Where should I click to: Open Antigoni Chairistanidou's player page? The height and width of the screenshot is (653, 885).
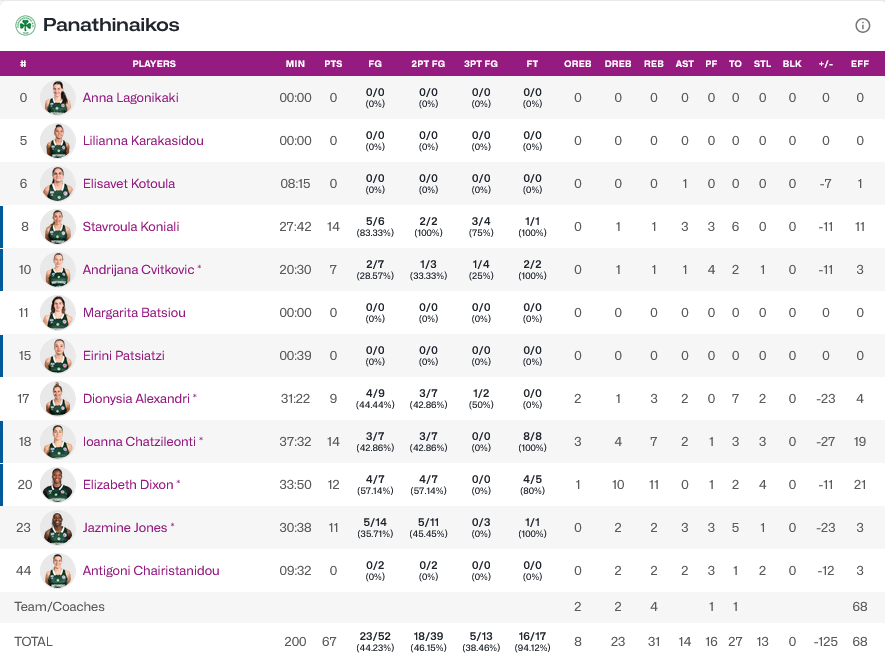pyautogui.click(x=151, y=571)
